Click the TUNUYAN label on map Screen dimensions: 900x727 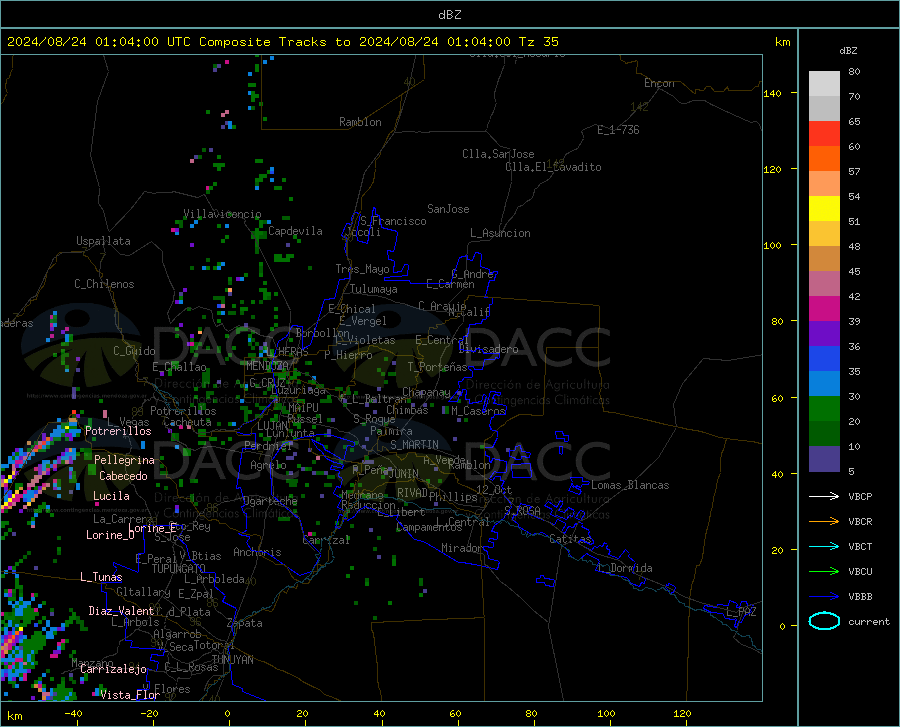pos(232,660)
